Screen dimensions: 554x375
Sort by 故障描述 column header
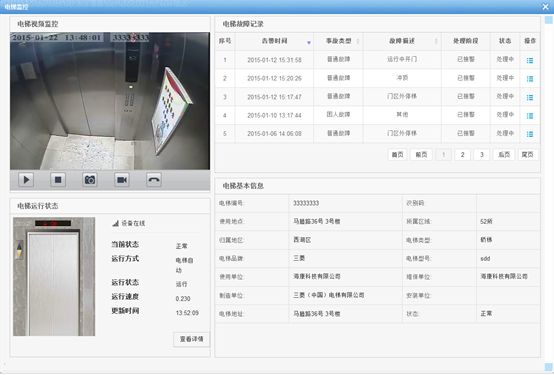[x=402, y=41]
